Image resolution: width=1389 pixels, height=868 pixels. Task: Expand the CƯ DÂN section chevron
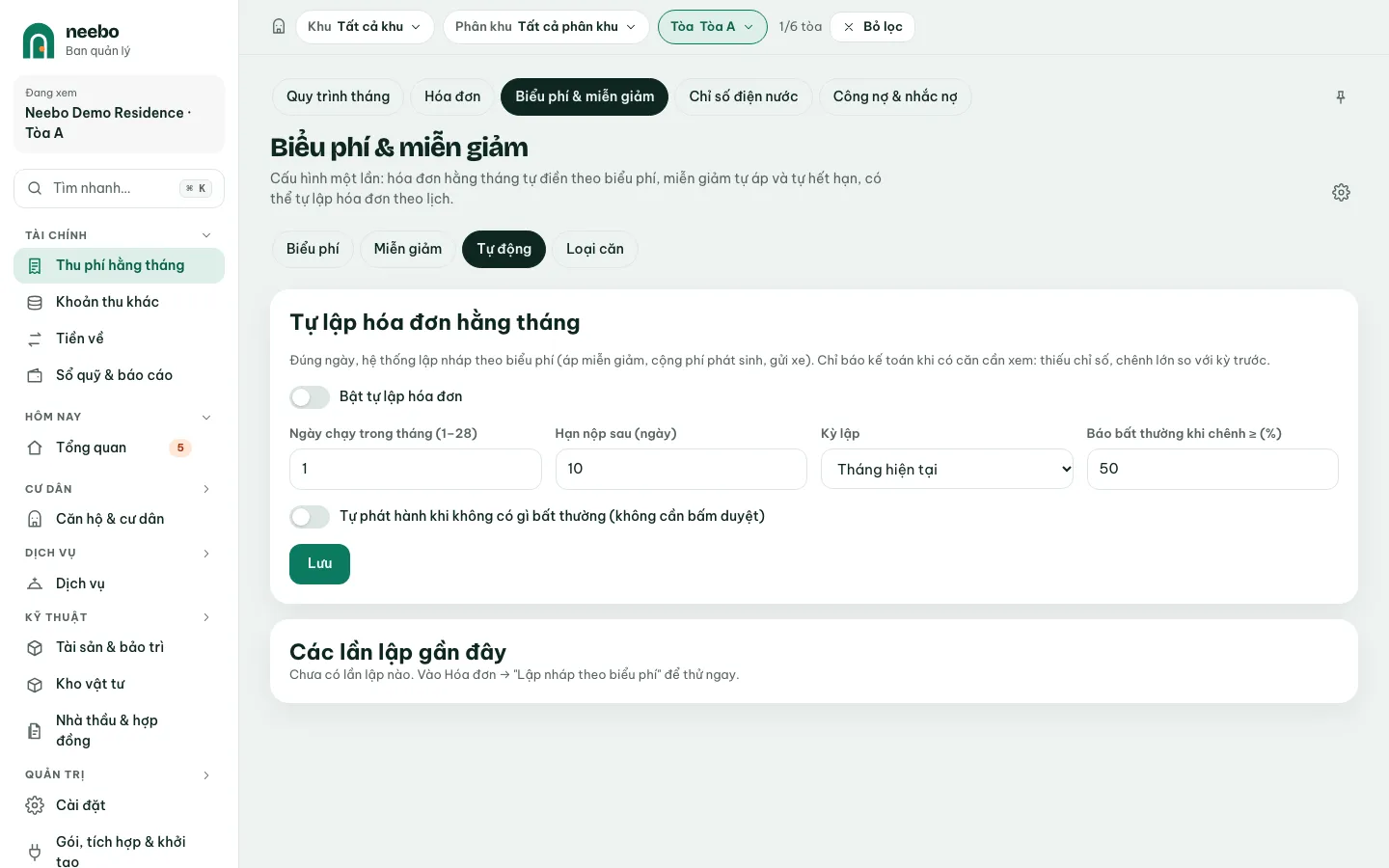point(205,489)
